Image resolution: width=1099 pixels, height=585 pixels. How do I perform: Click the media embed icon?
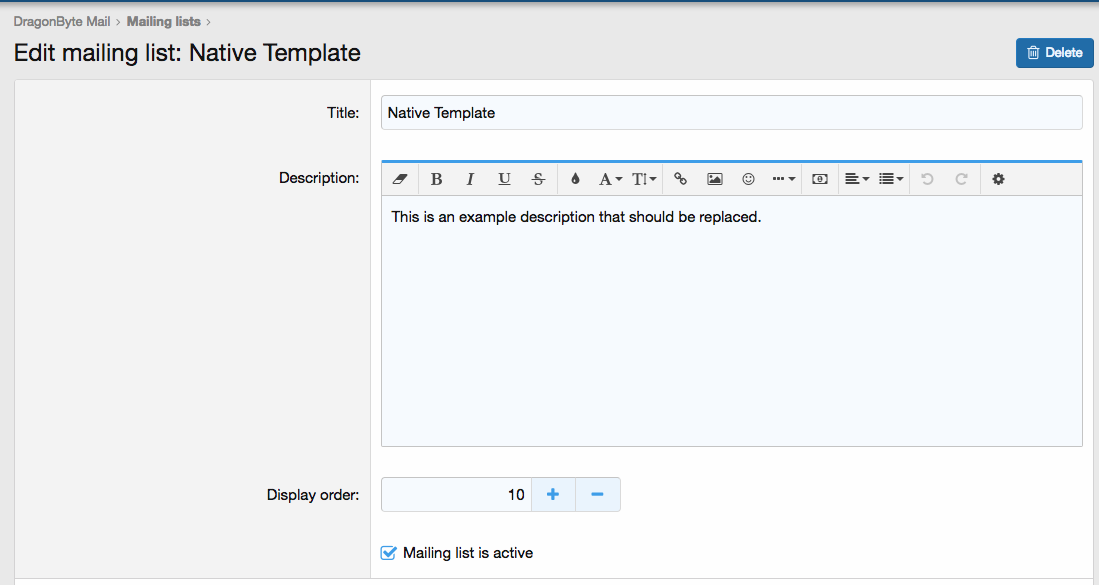coord(819,179)
